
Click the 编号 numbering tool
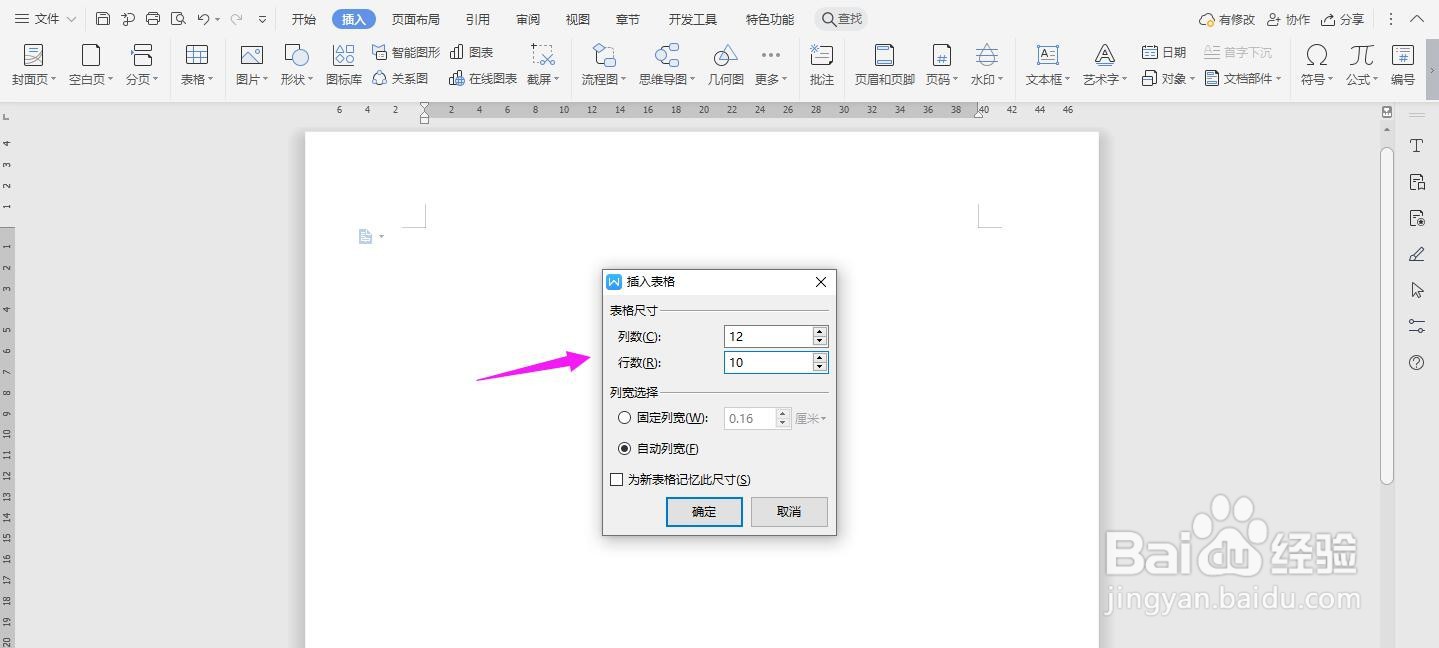1403,65
